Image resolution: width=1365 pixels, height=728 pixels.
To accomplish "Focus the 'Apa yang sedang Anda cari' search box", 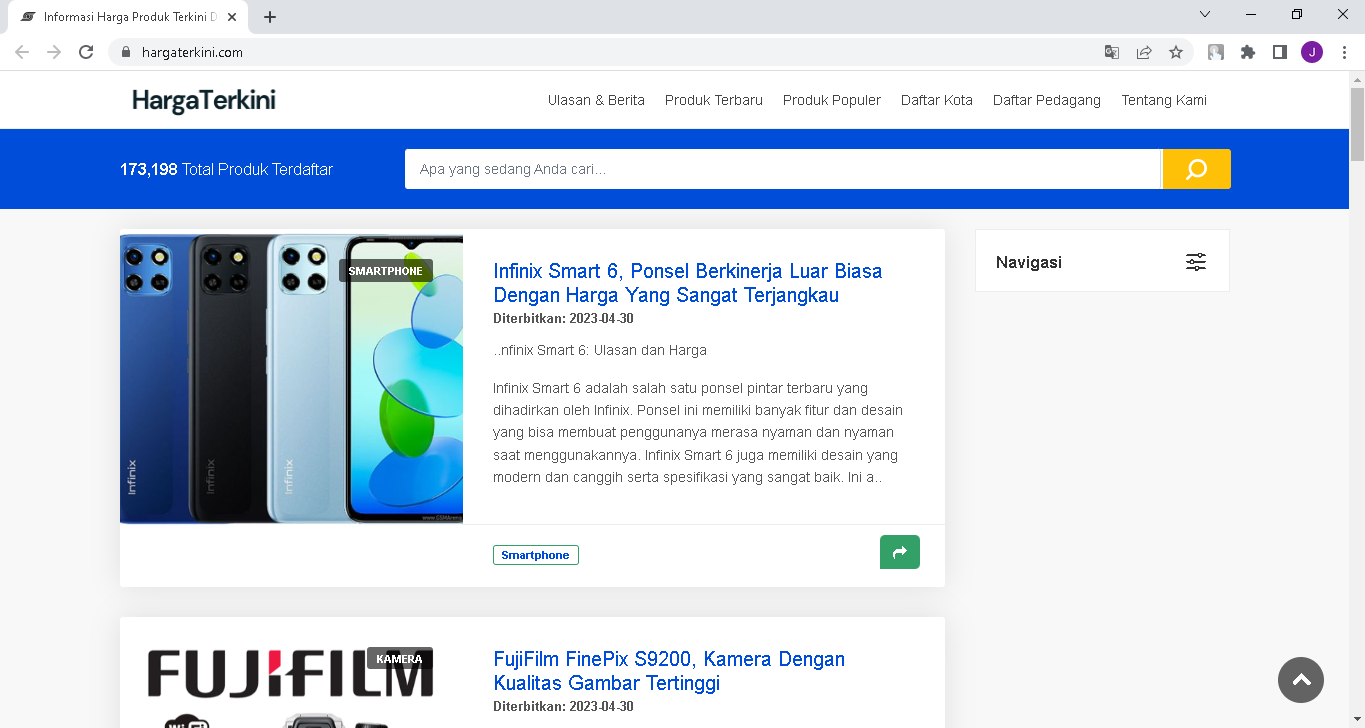I will [x=783, y=169].
